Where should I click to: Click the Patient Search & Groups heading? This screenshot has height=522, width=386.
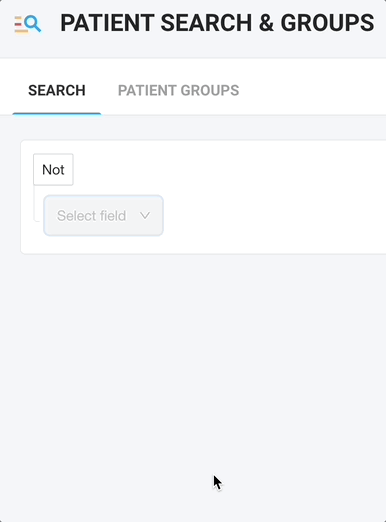(x=217, y=23)
